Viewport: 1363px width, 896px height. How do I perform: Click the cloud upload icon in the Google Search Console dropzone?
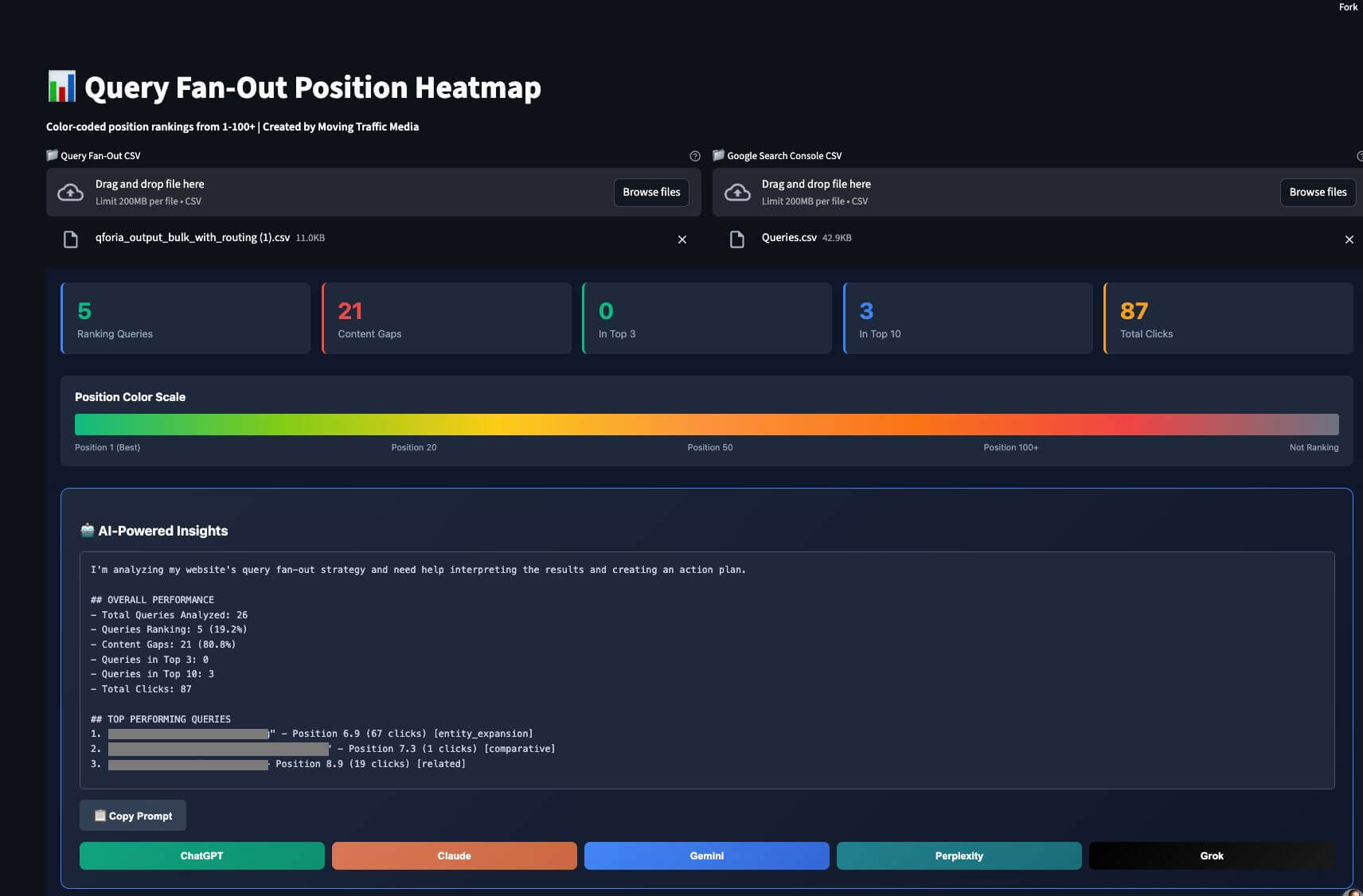tap(737, 192)
